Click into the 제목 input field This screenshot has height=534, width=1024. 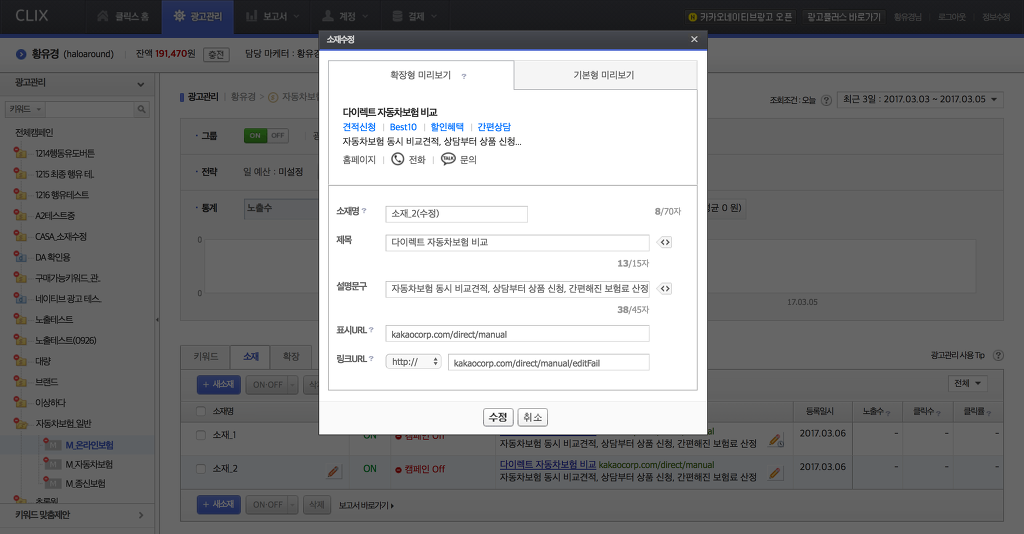click(518, 242)
